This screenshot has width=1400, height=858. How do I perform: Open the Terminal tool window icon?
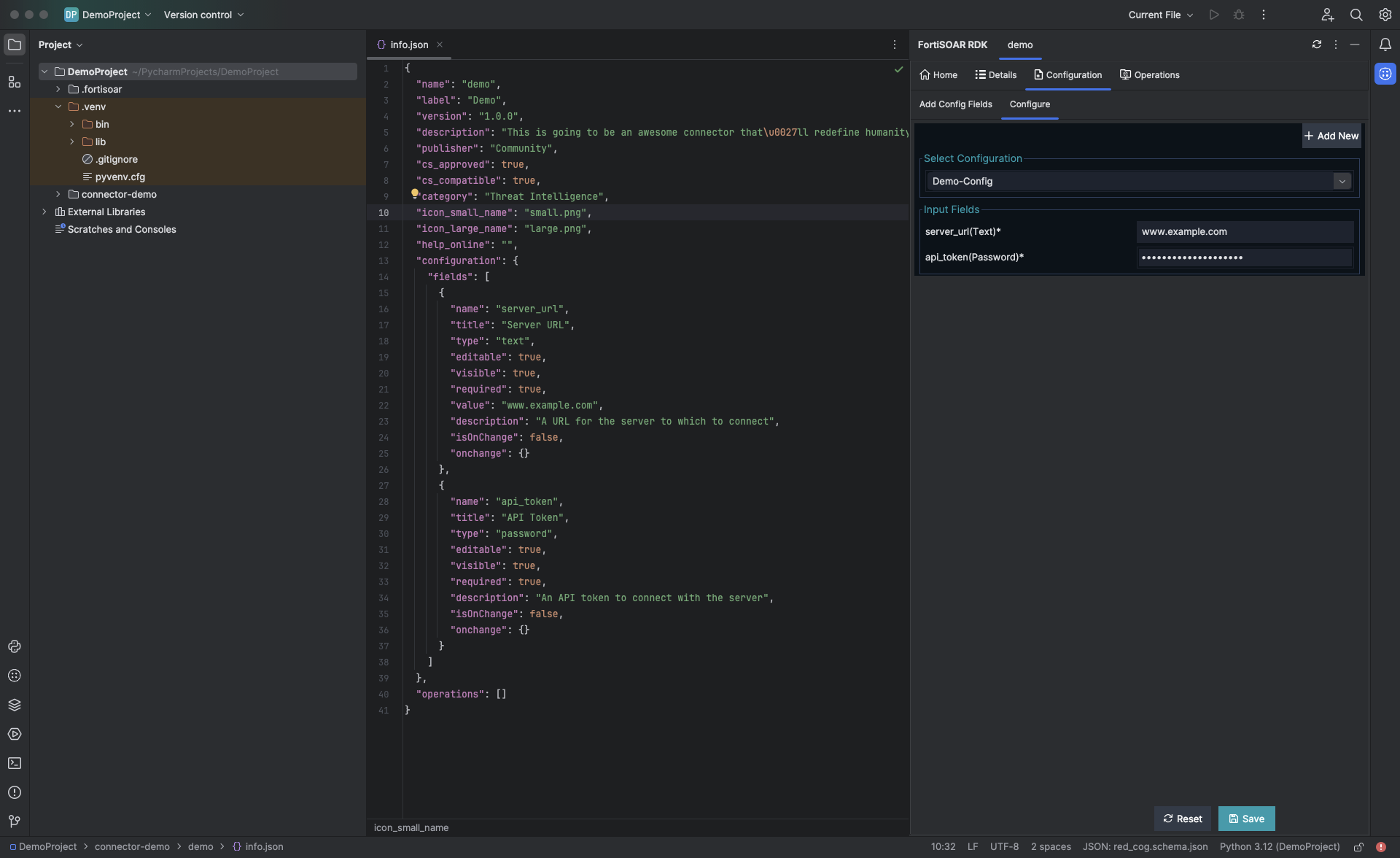point(15,763)
